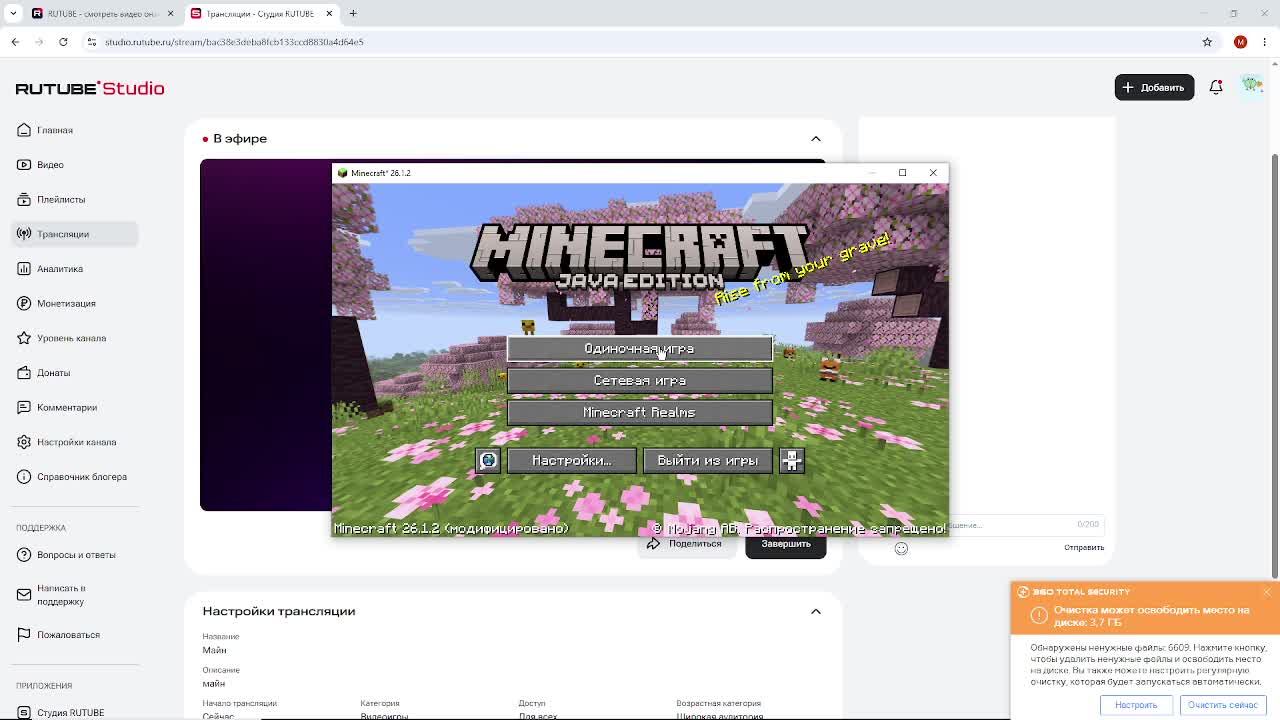Maximize the Minecraft window

click(x=902, y=173)
